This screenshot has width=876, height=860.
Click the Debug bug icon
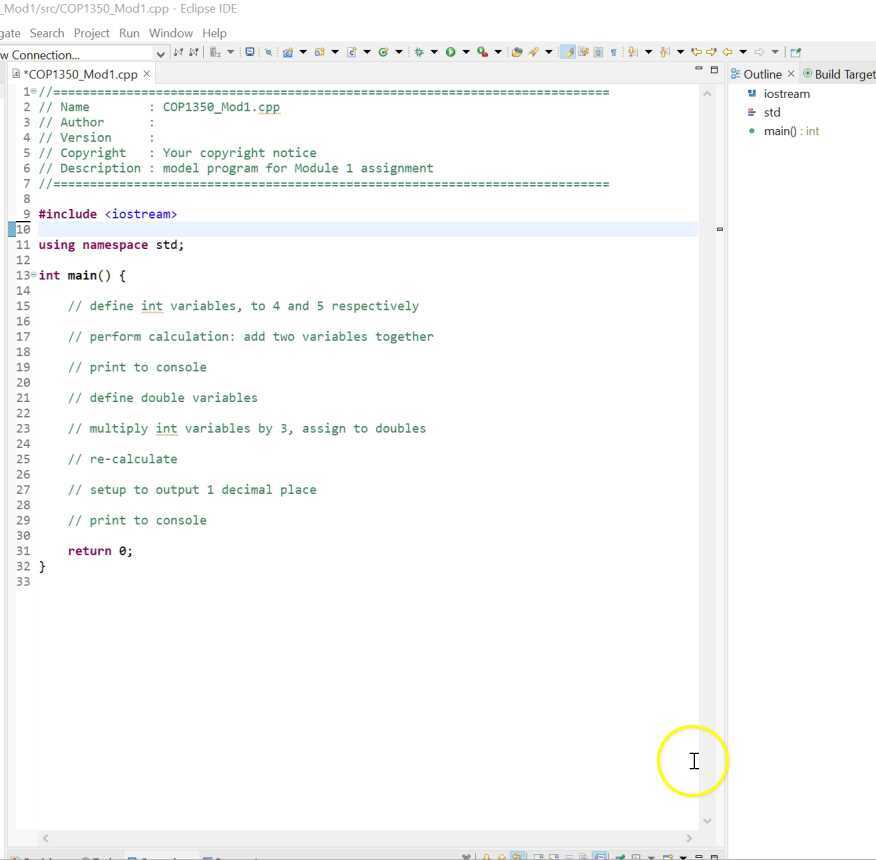click(x=419, y=52)
